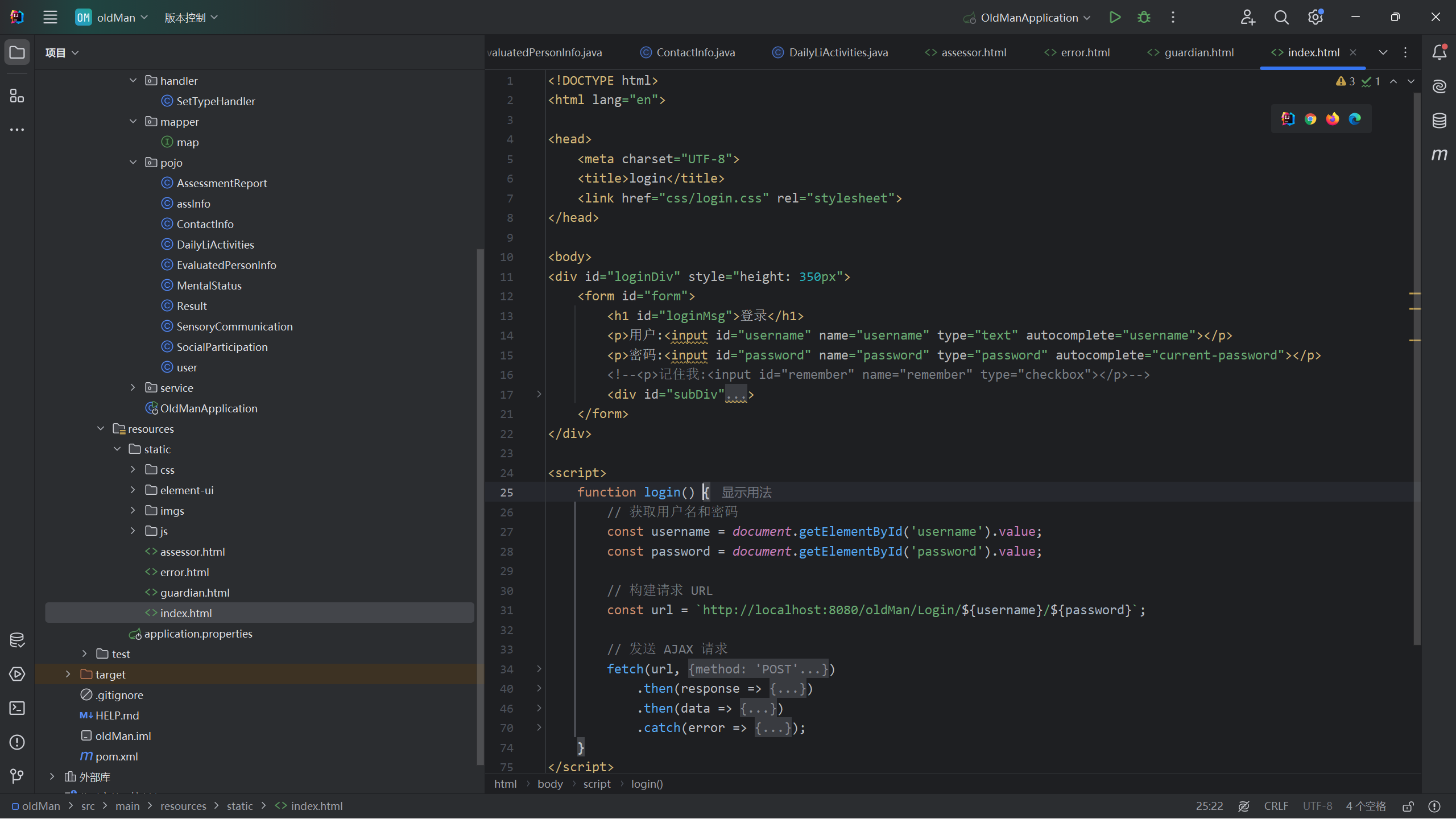
Task: Collapse the pojo package
Action: click(x=133, y=162)
